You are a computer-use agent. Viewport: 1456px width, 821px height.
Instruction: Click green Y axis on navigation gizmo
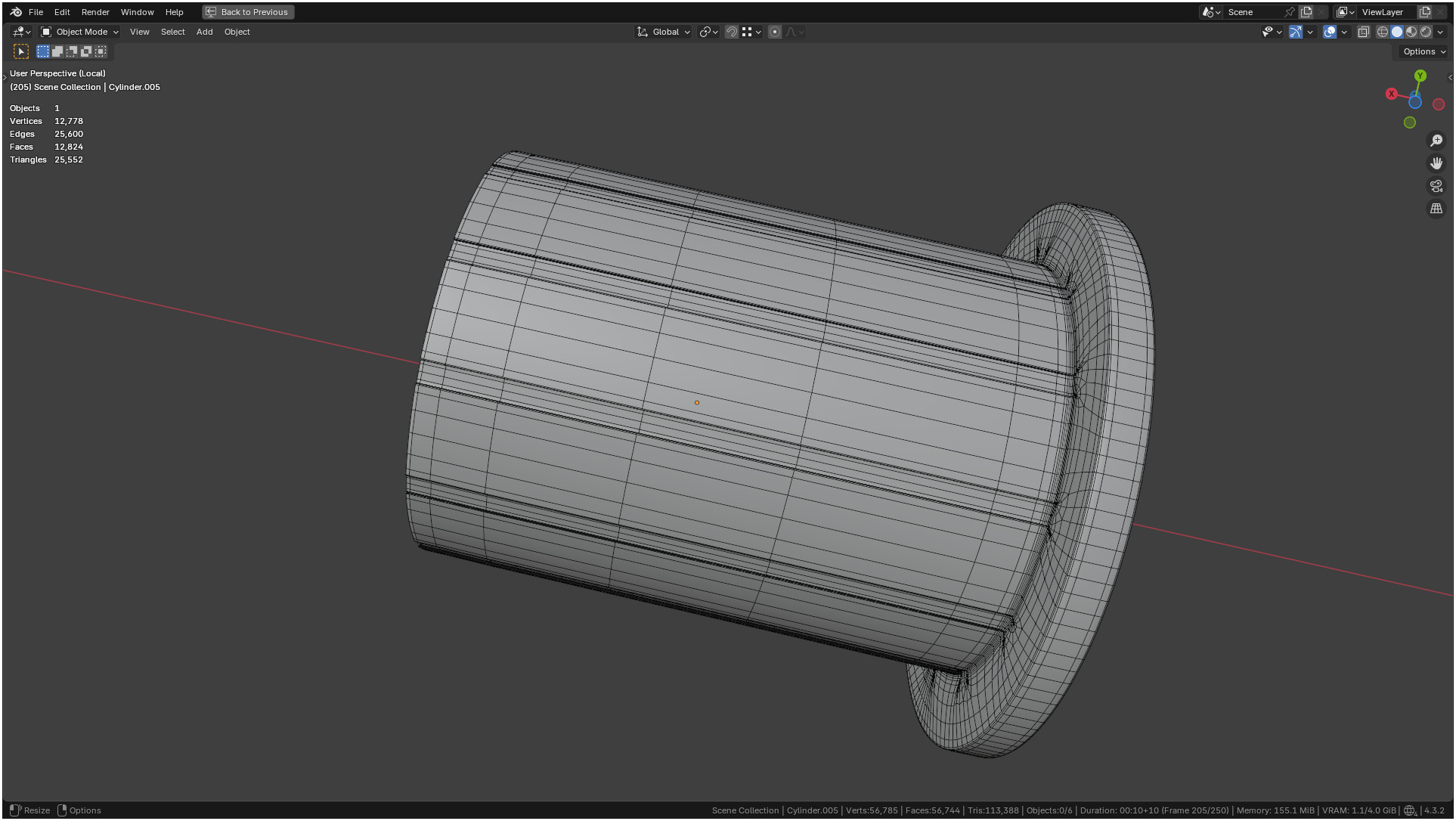coord(1420,76)
